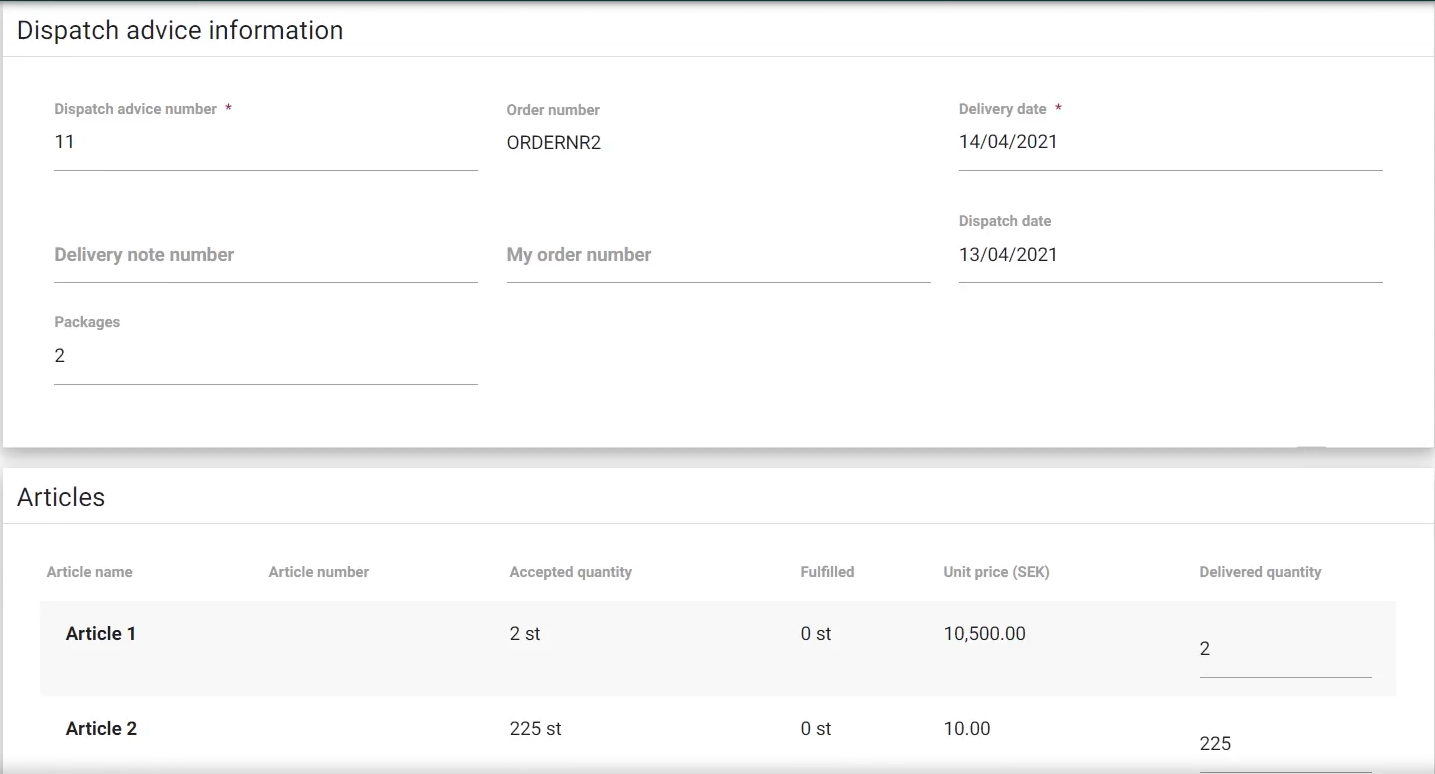Image resolution: width=1435 pixels, height=774 pixels.
Task: Click unit price 10.00
Action: click(967, 729)
